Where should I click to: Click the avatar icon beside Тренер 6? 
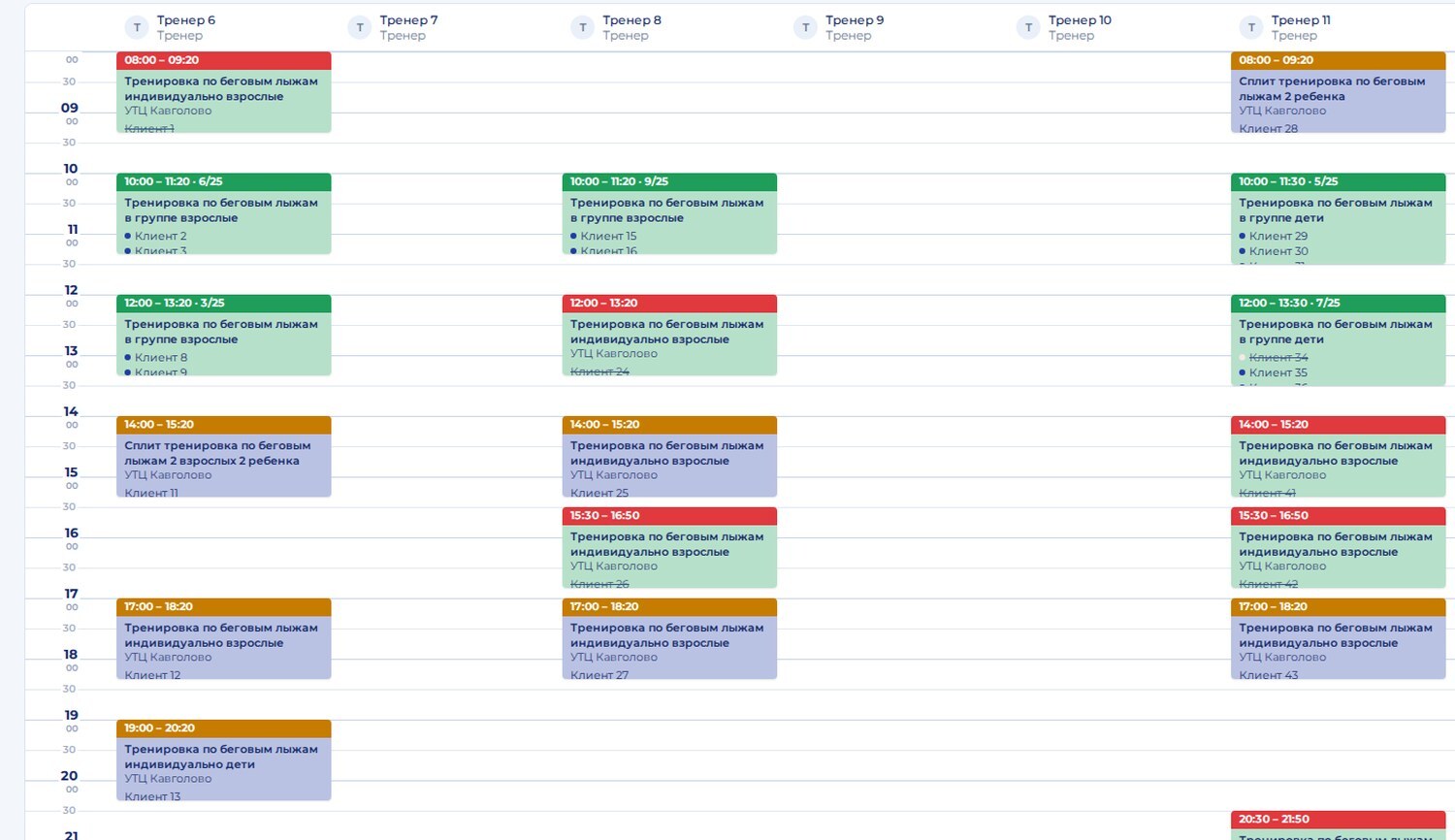coord(137,28)
